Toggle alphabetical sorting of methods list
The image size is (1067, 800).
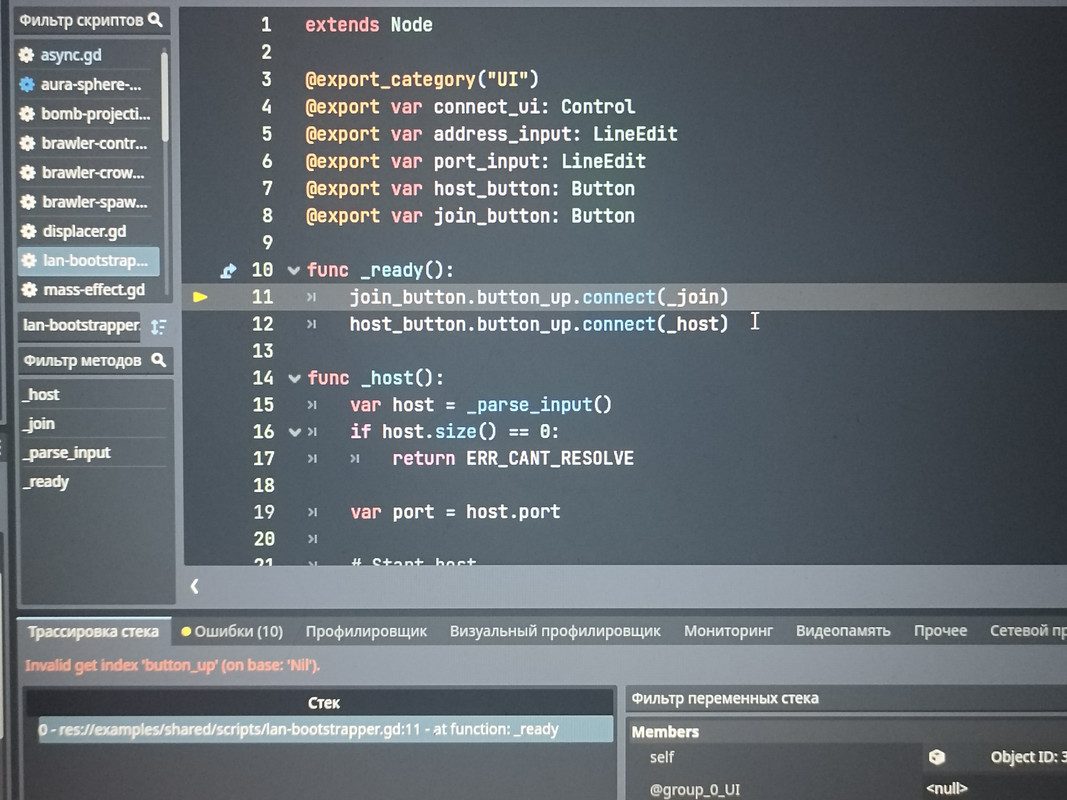[159, 327]
